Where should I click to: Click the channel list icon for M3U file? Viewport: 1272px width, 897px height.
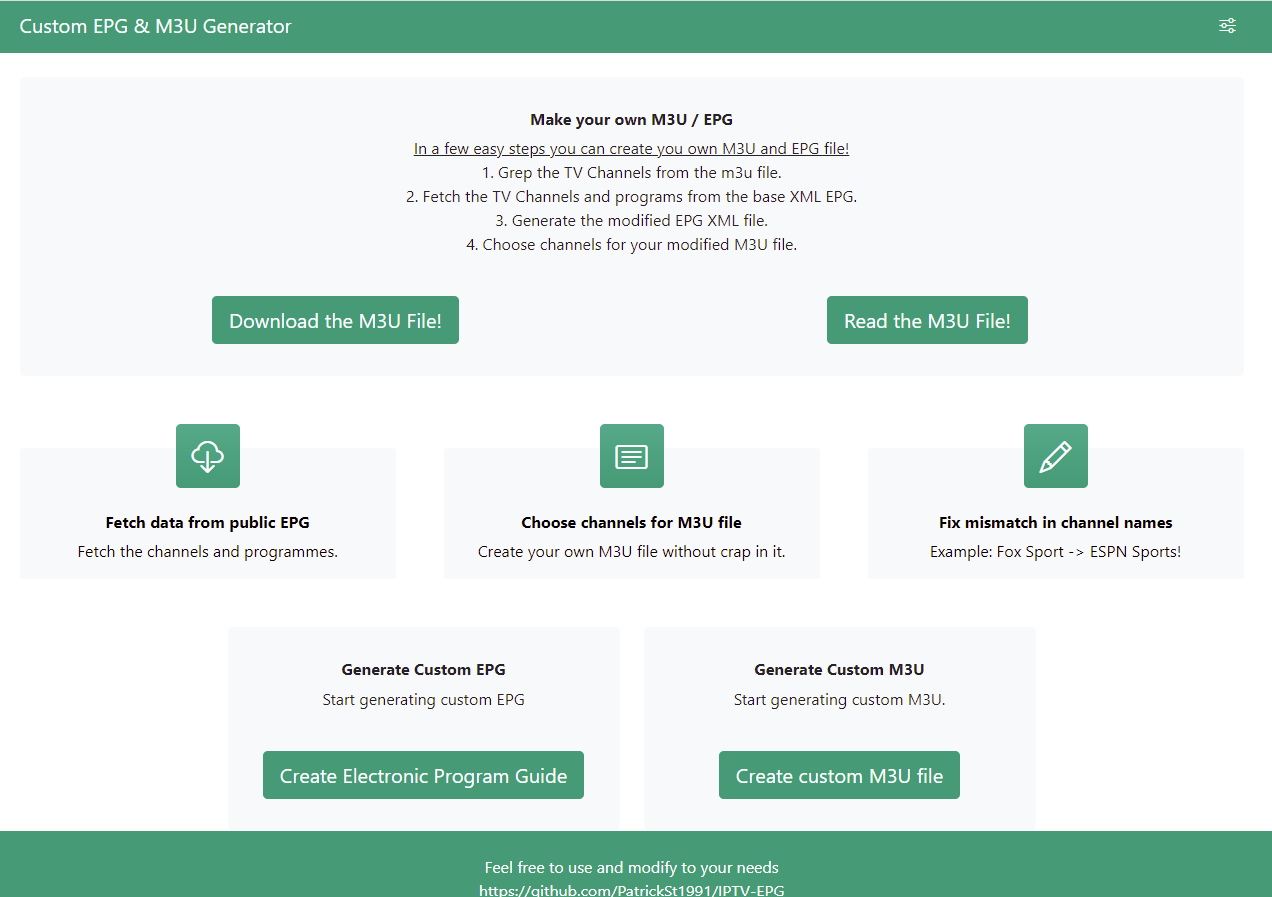(632, 456)
